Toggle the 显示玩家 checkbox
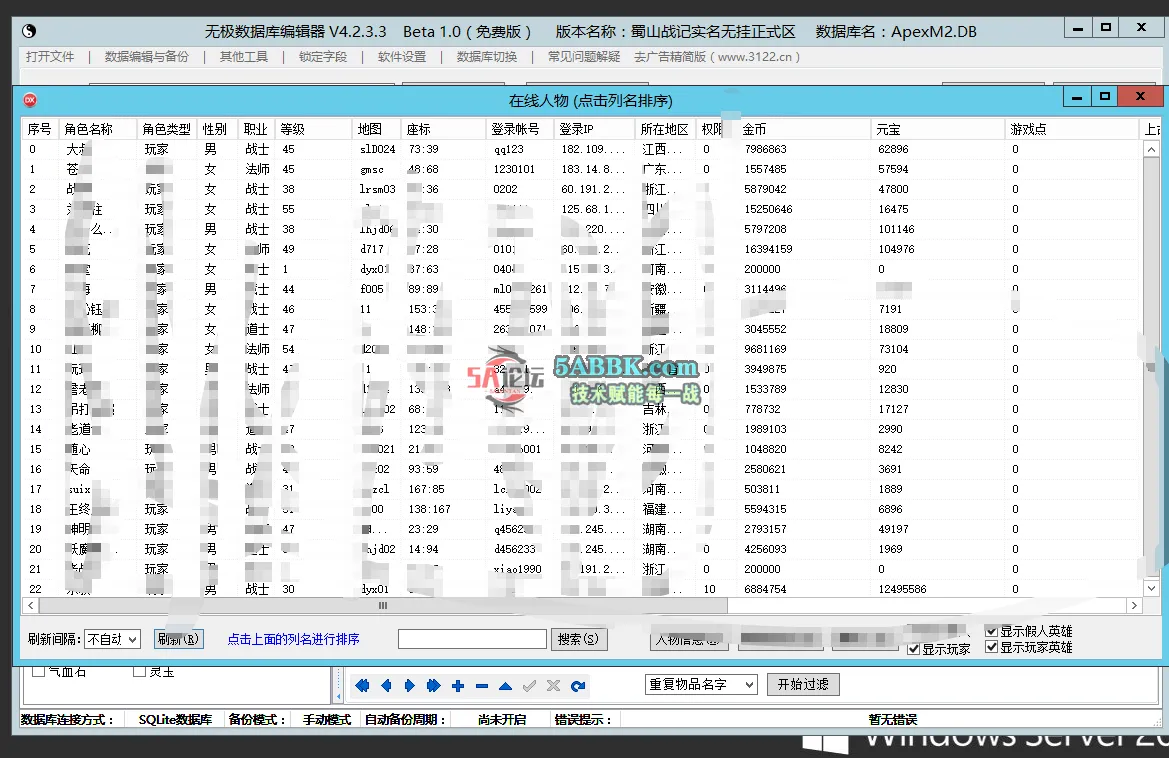 (914, 649)
